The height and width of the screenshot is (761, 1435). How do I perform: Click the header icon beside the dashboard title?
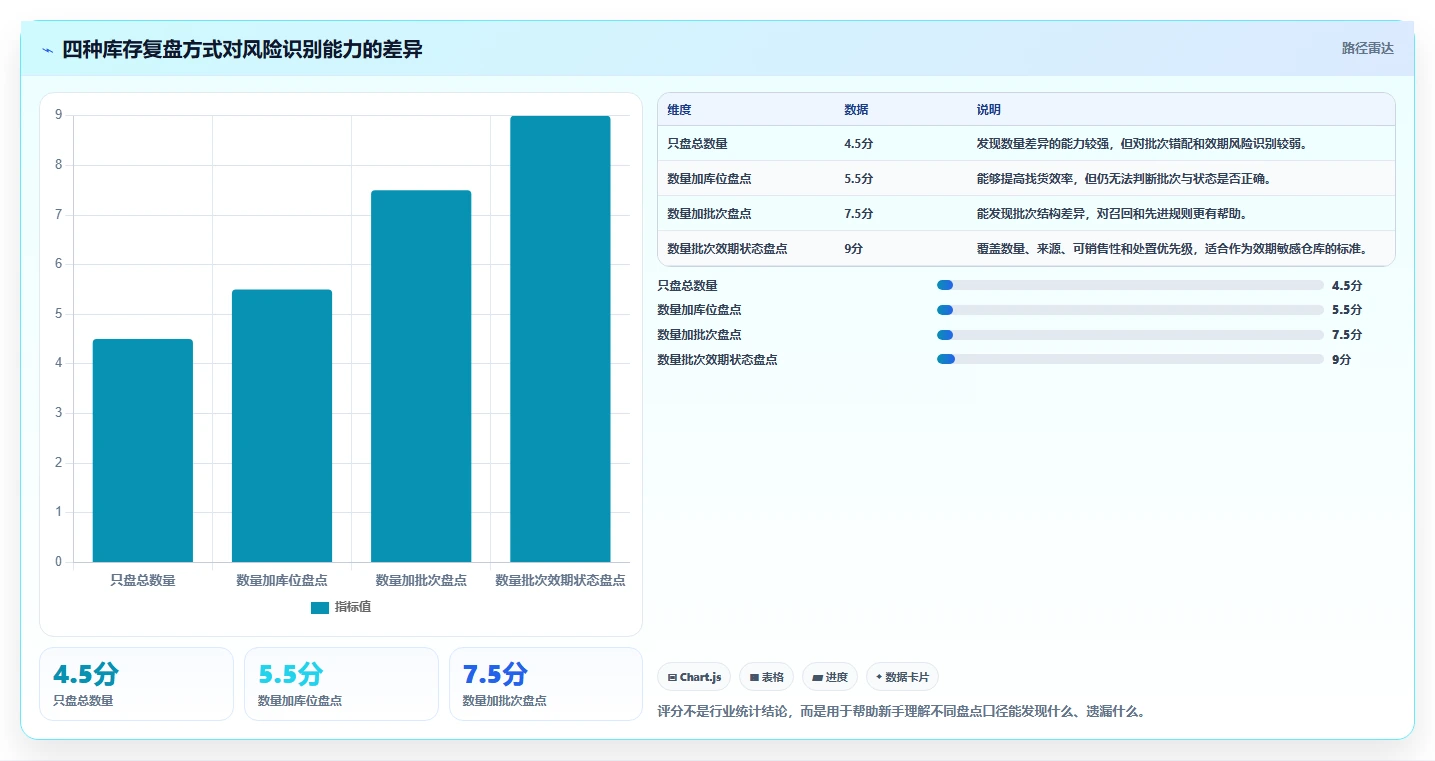(47, 50)
